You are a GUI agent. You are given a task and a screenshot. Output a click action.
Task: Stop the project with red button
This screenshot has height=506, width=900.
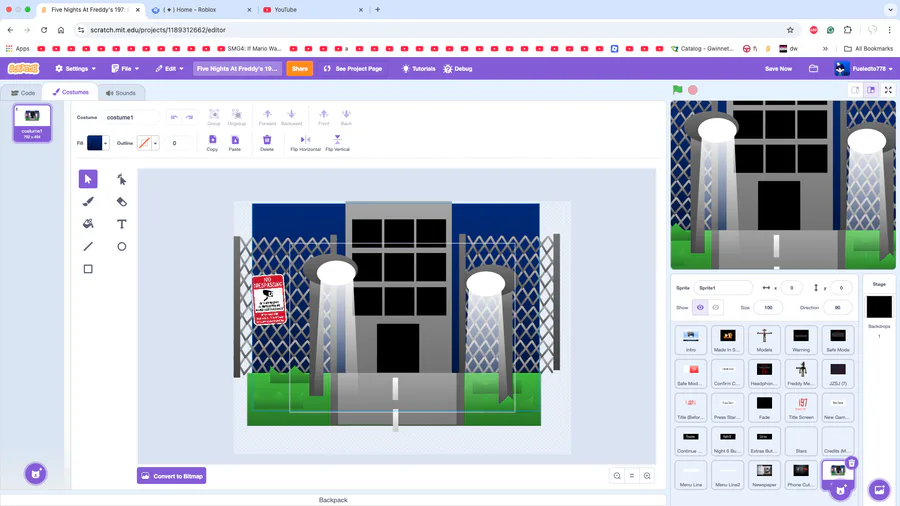pos(693,89)
